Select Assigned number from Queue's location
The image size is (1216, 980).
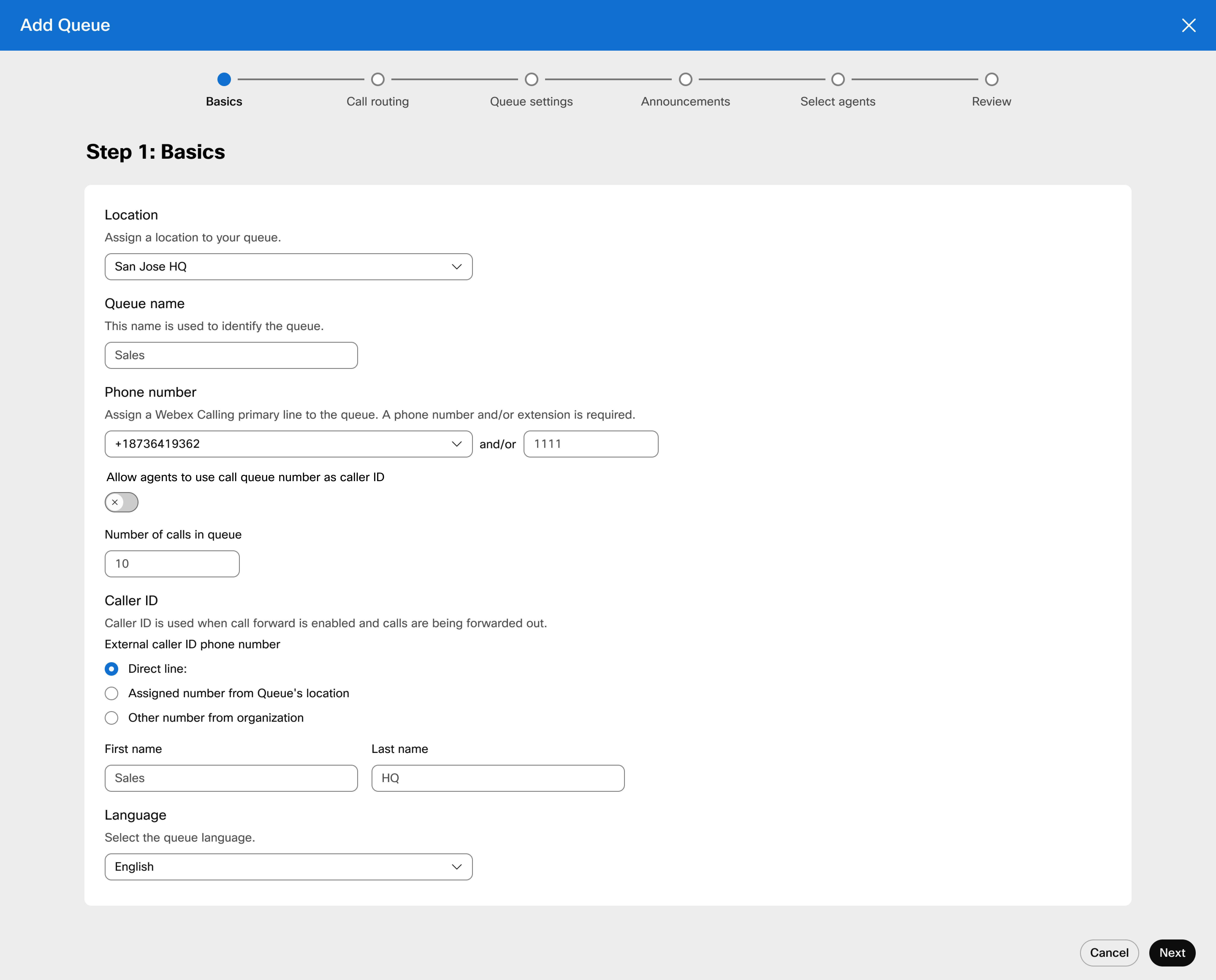[112, 693]
